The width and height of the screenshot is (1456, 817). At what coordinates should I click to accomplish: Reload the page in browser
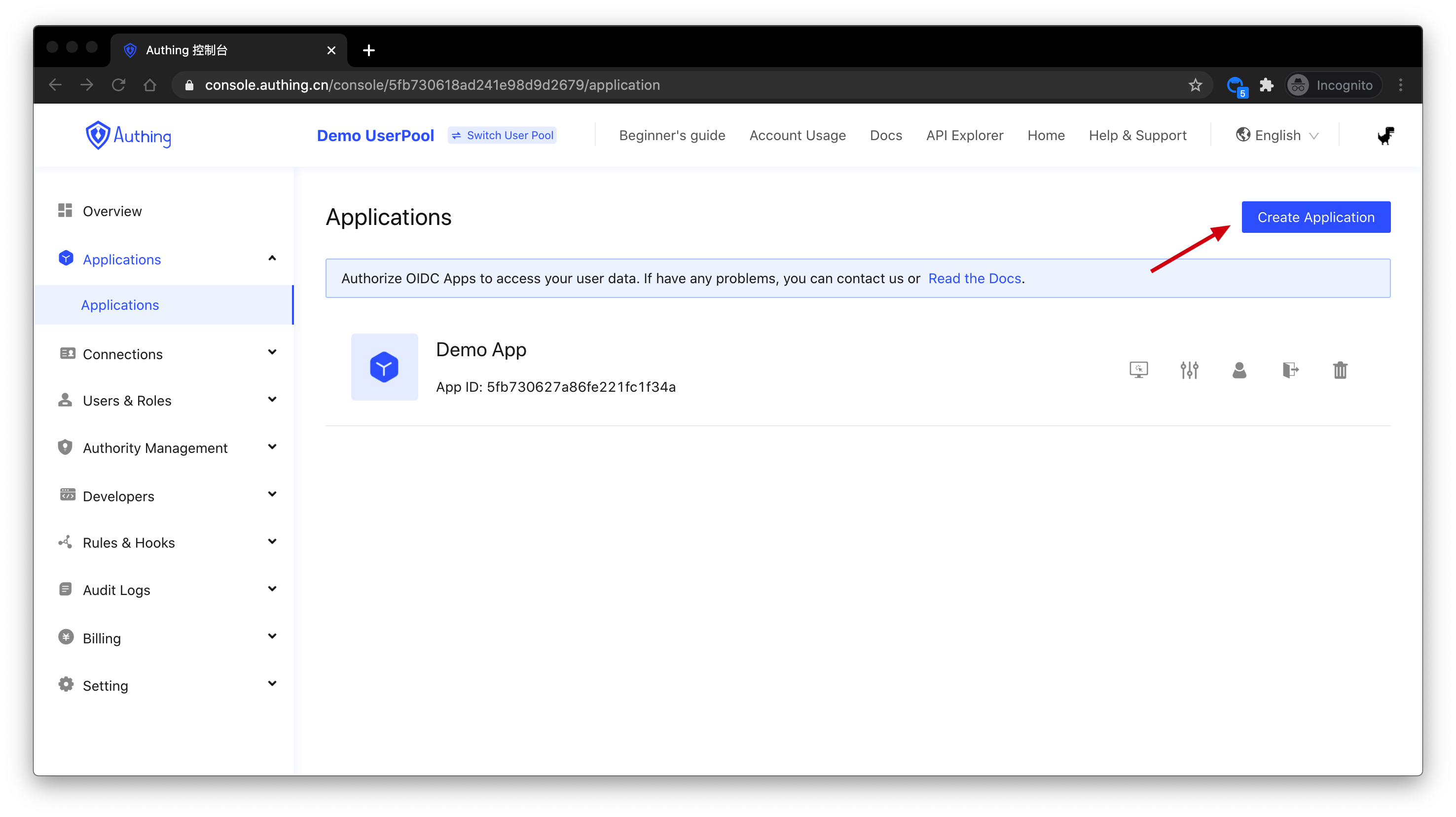[118, 85]
